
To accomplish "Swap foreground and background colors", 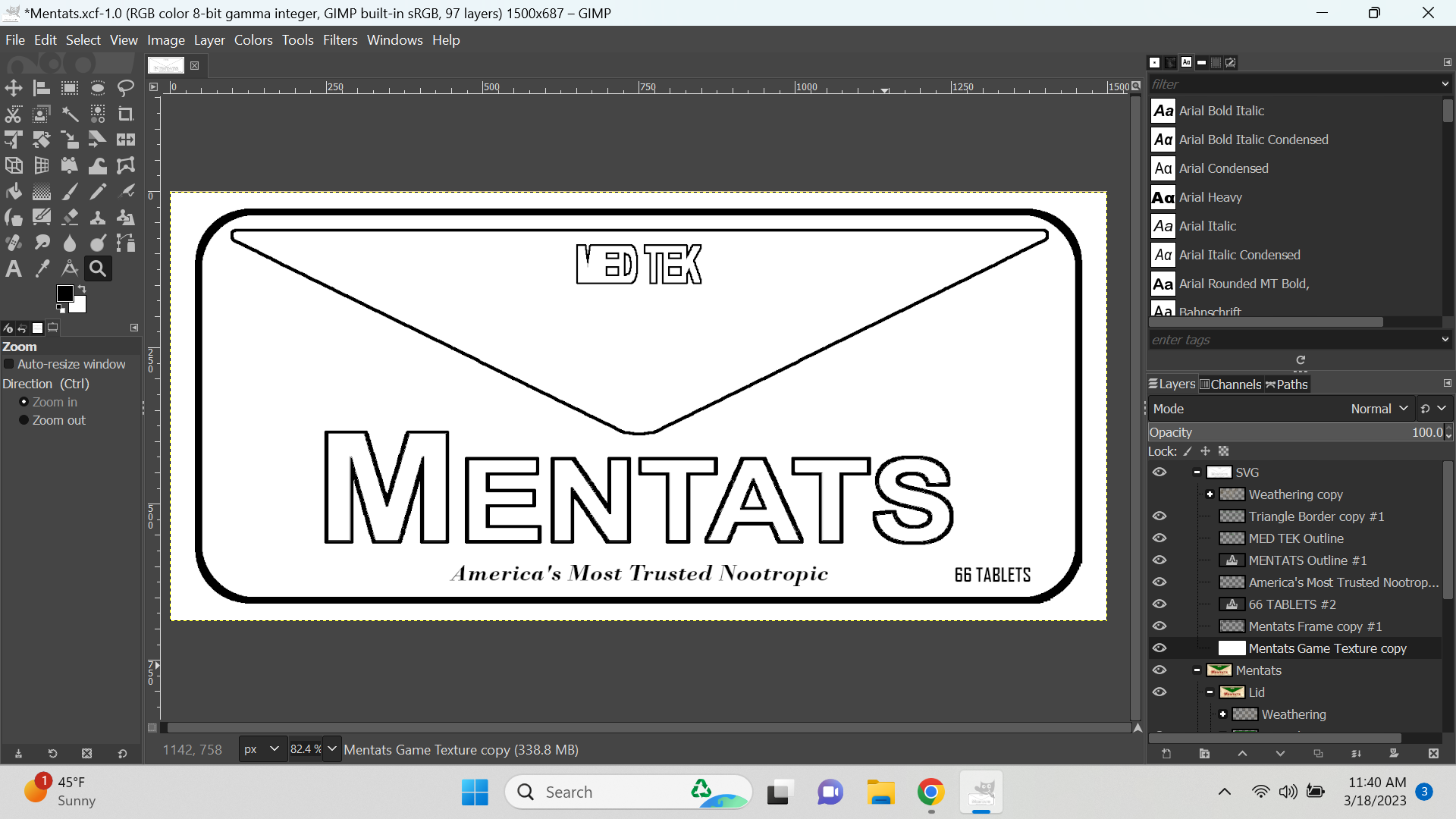I will tap(82, 289).
